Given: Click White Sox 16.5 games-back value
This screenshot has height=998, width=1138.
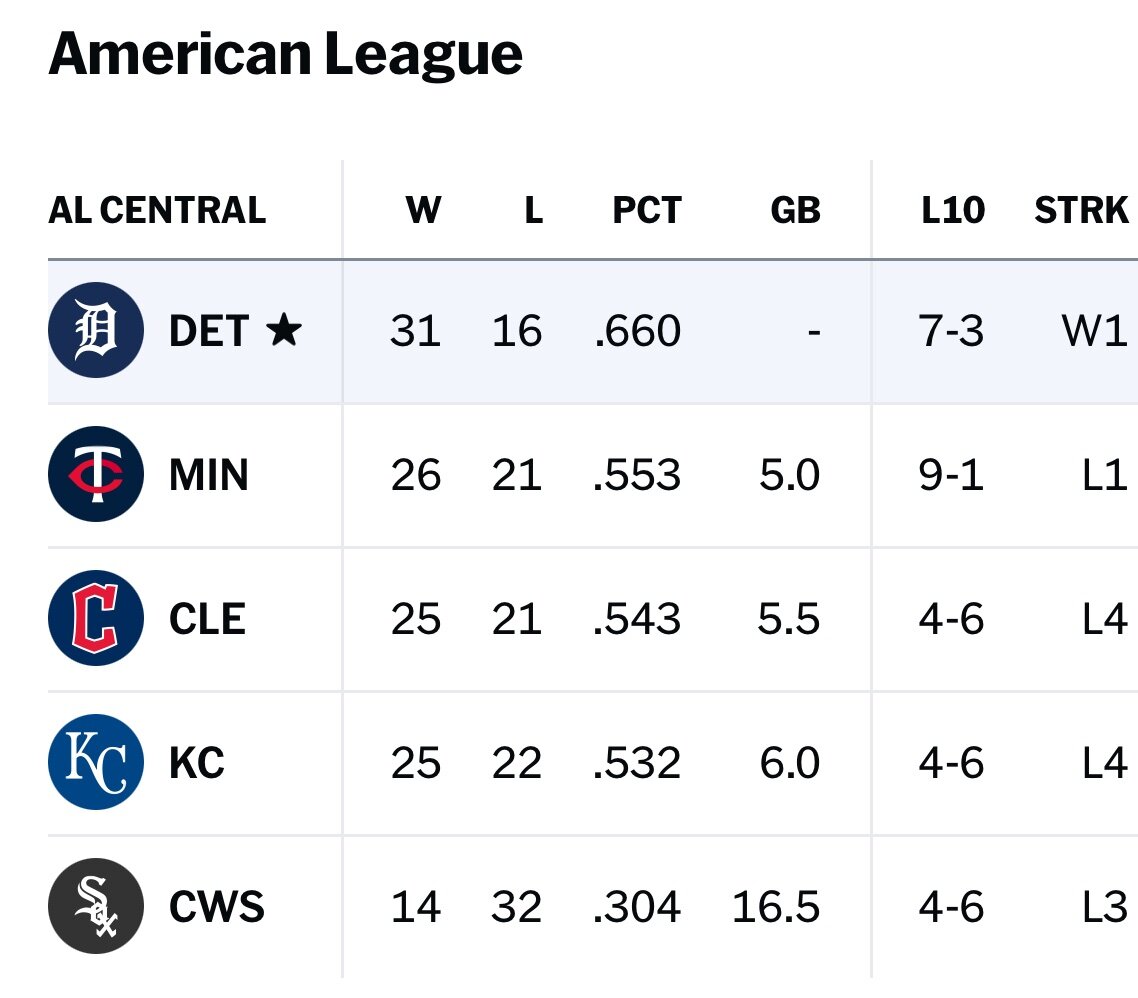Looking at the screenshot, I should [x=776, y=907].
